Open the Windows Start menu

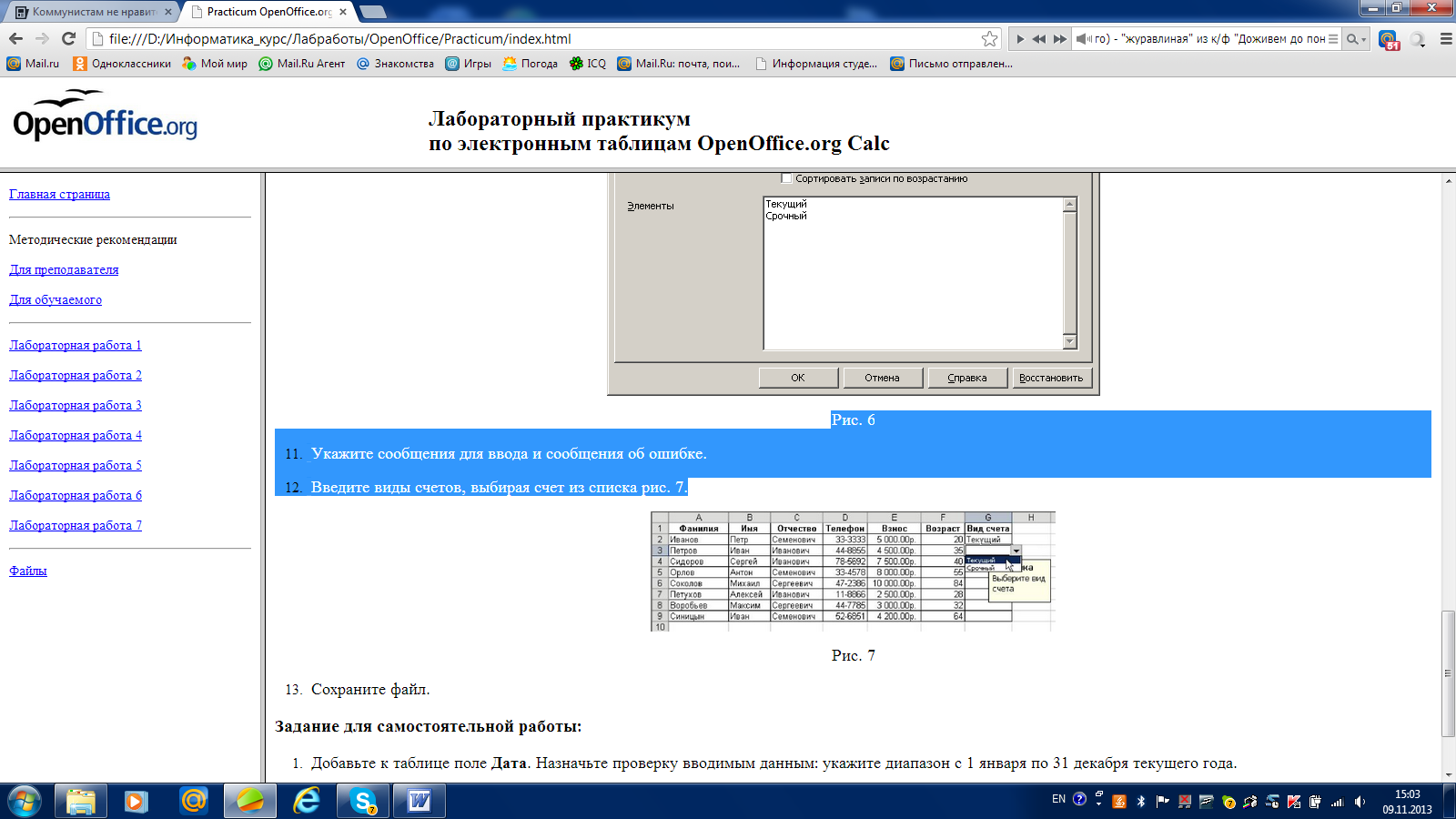[x=24, y=801]
